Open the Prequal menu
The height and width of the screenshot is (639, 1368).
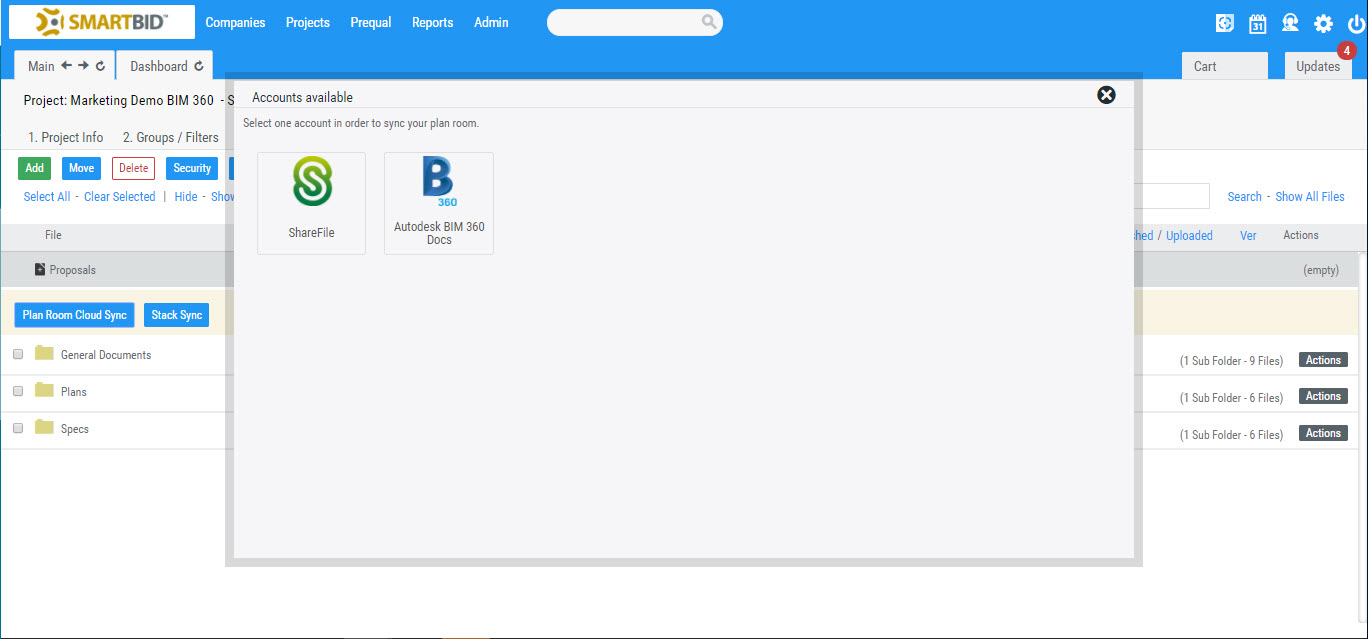[x=370, y=21]
